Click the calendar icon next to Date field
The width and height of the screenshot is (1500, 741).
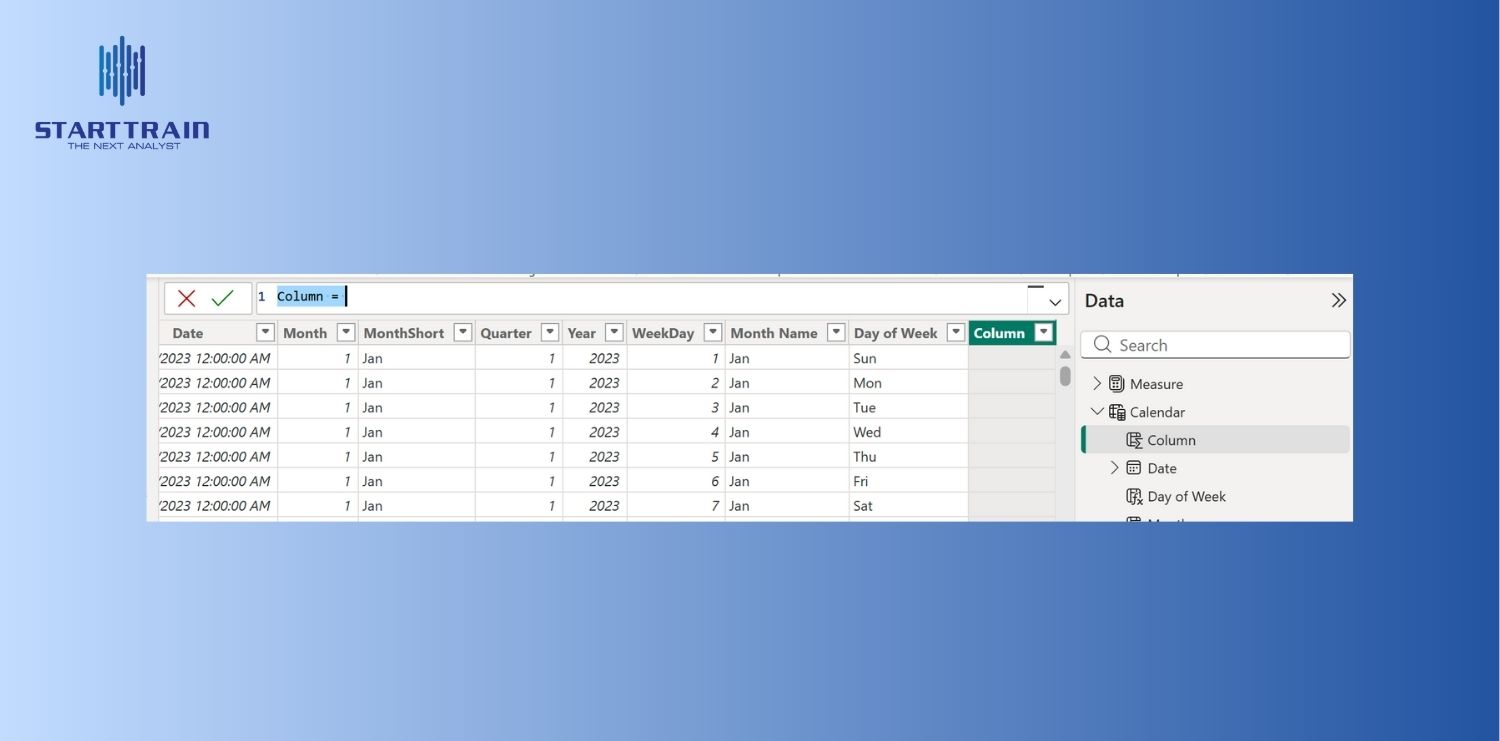click(x=1135, y=467)
